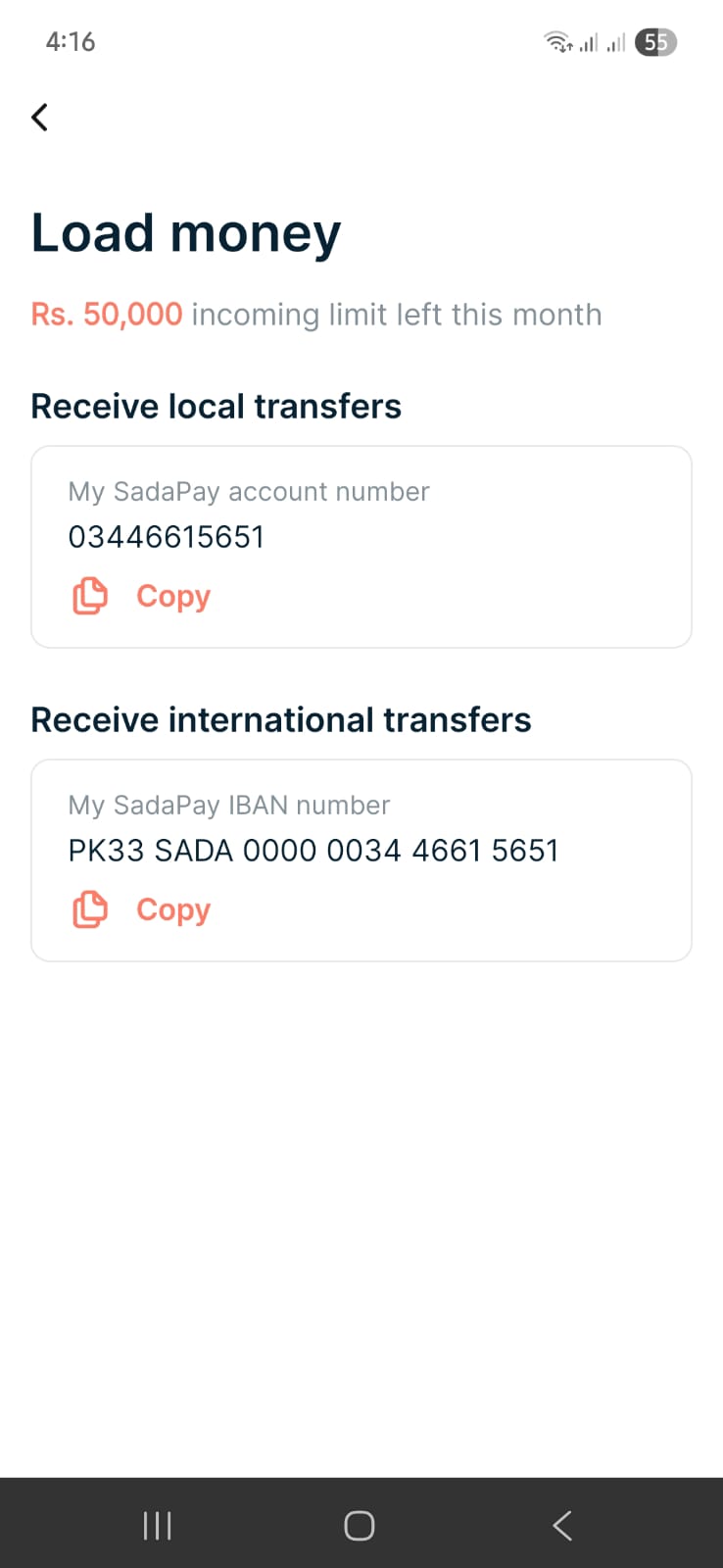Tap the Copy label for account number
Screen dimensions: 723x1568
[173, 596]
